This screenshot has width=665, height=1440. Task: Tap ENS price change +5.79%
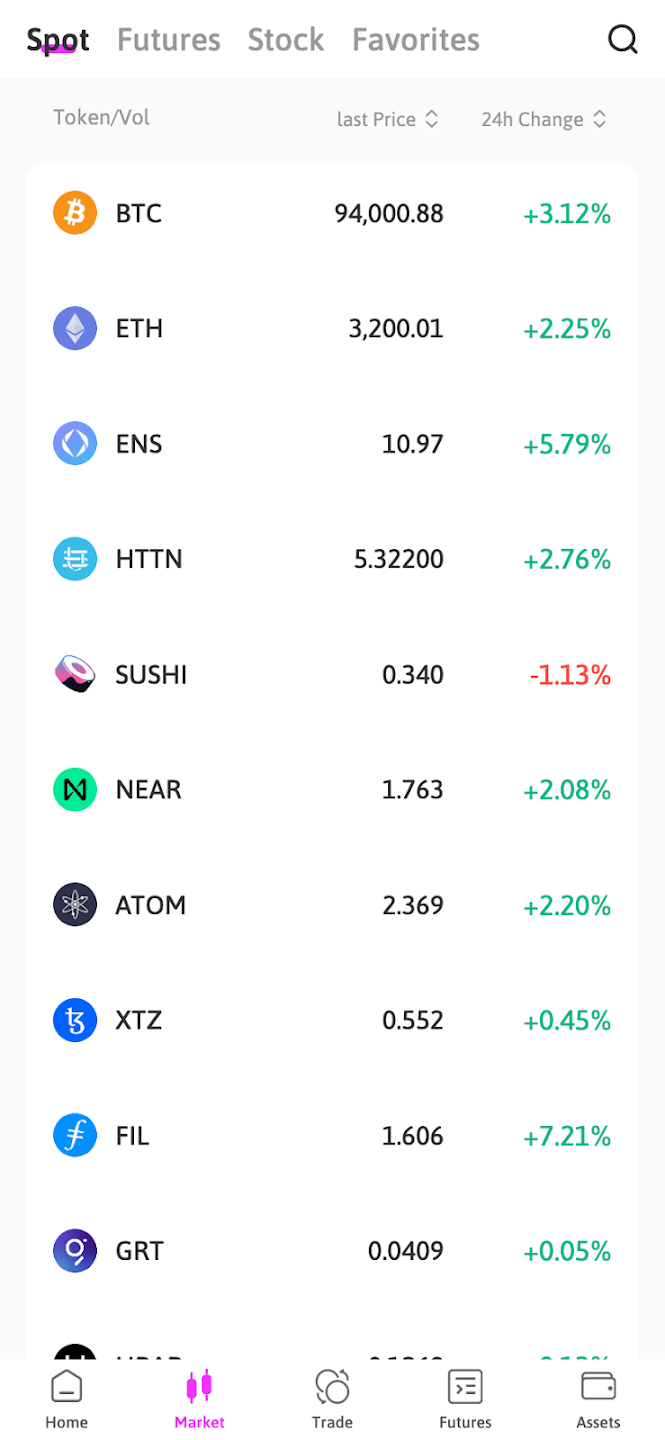pyautogui.click(x=566, y=444)
